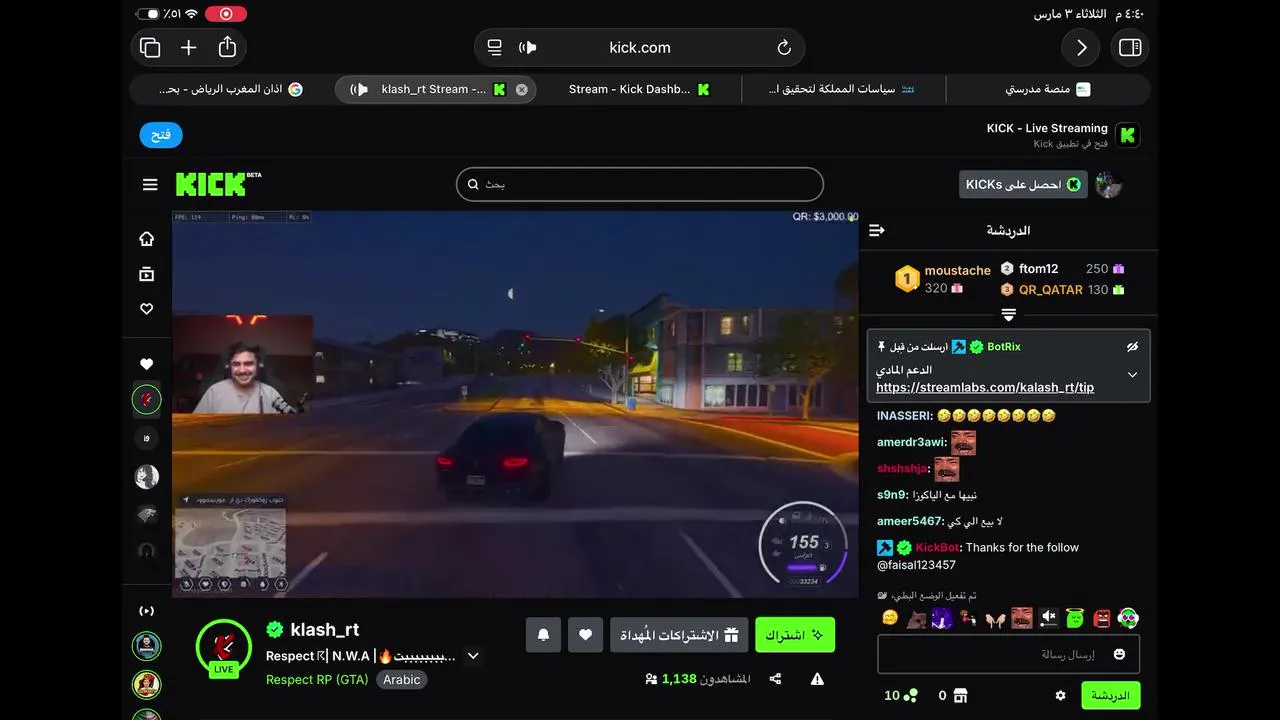Open Safari tab overview icon
Screen dimensions: 1280x720
(150, 47)
